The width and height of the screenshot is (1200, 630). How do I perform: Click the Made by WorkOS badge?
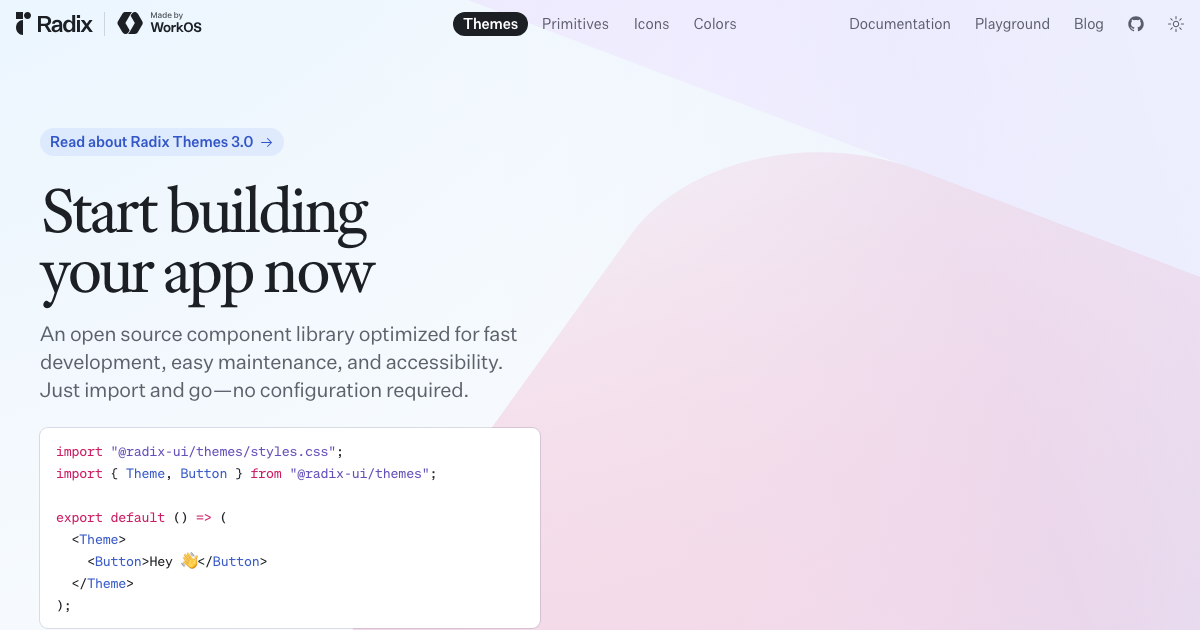coord(159,23)
